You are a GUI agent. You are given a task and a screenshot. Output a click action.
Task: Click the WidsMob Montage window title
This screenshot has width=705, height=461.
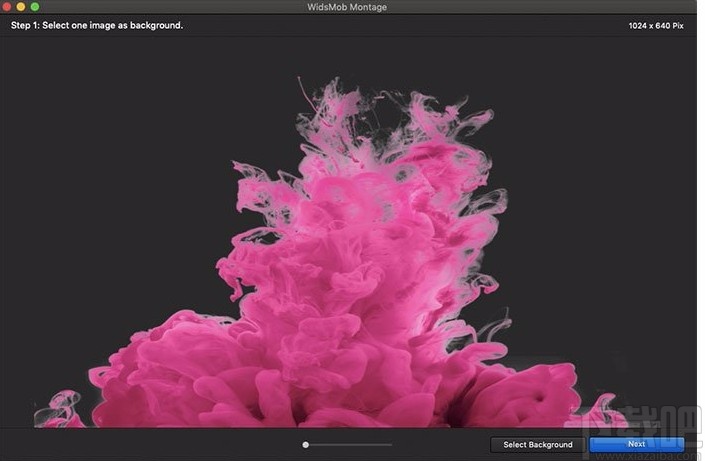[x=347, y=7]
